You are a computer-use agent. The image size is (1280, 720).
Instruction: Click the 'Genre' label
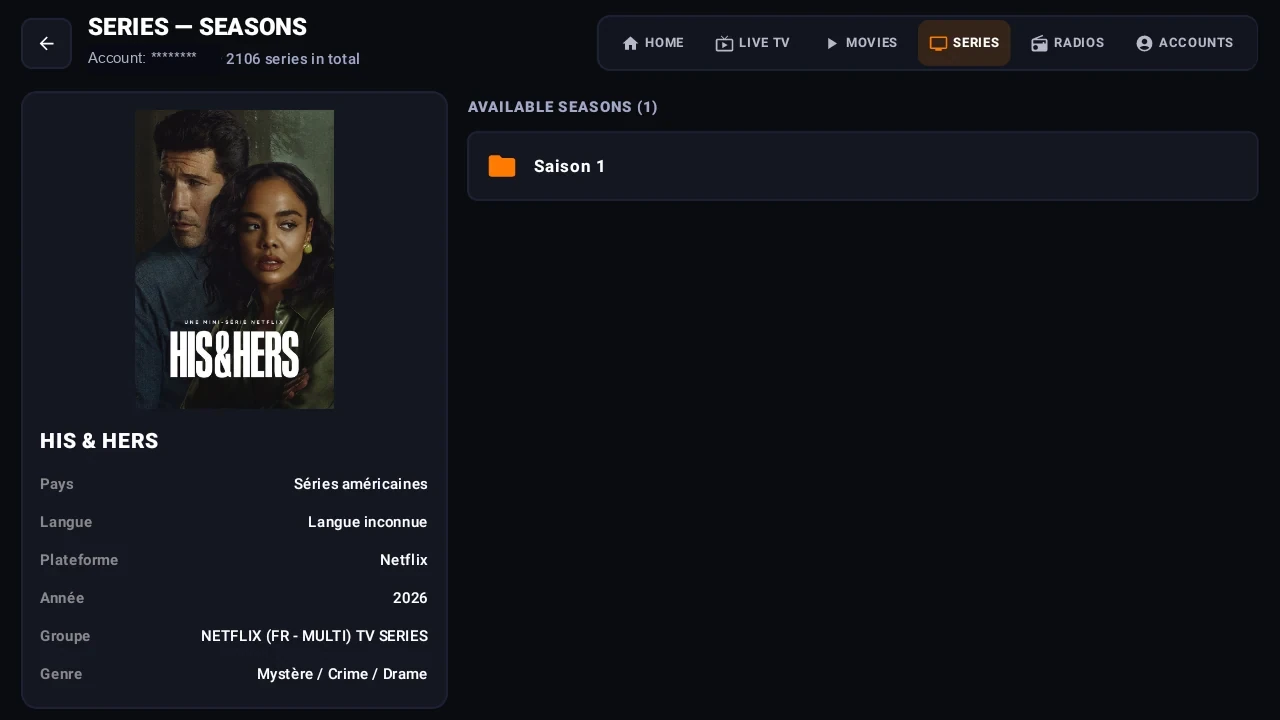point(61,674)
